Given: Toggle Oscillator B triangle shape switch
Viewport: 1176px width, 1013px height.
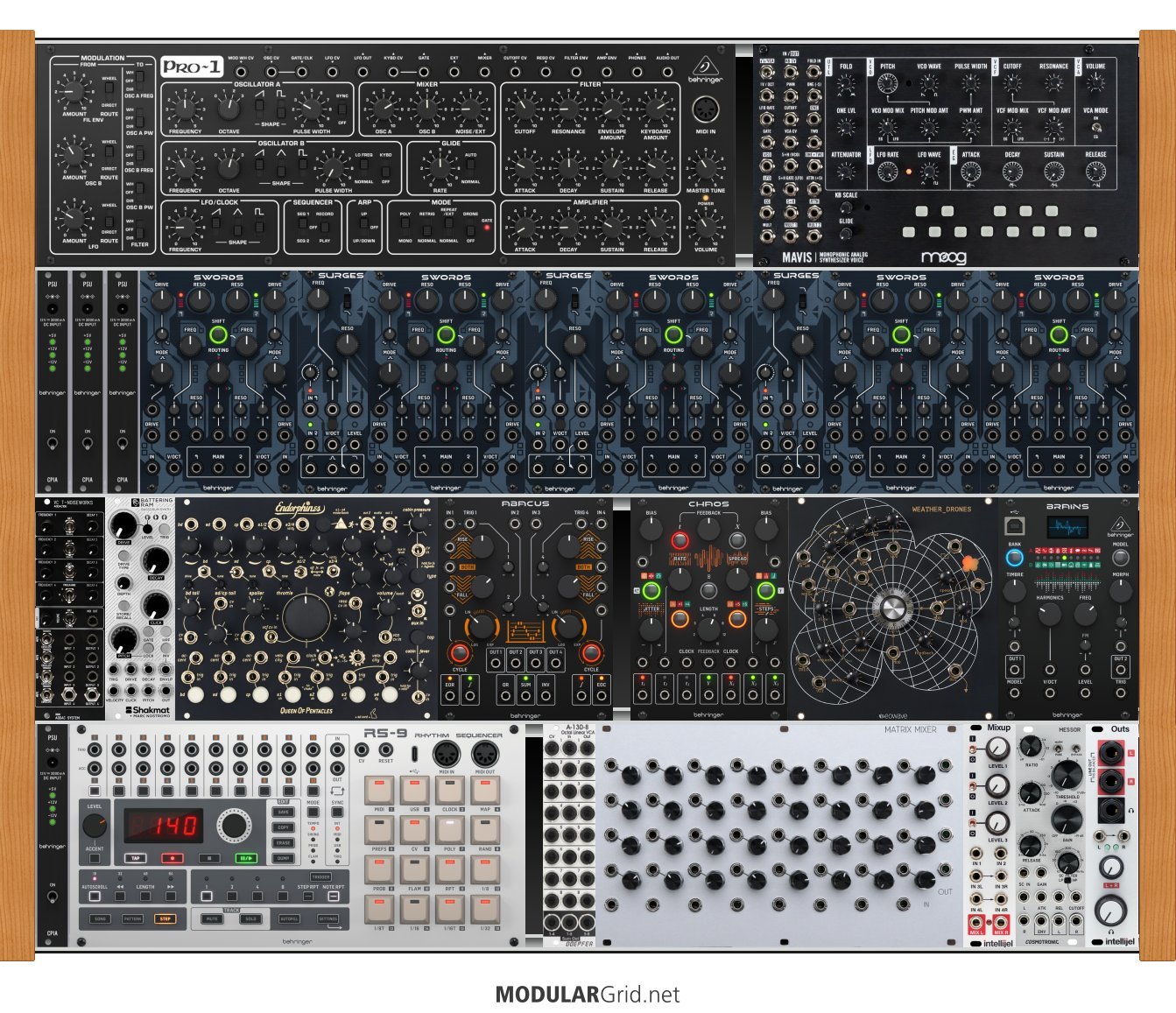Looking at the screenshot, I should click(x=281, y=168).
